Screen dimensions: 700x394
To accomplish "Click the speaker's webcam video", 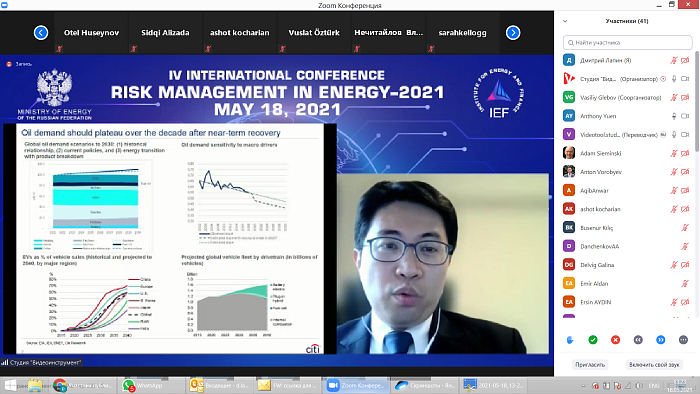I will 443,264.
